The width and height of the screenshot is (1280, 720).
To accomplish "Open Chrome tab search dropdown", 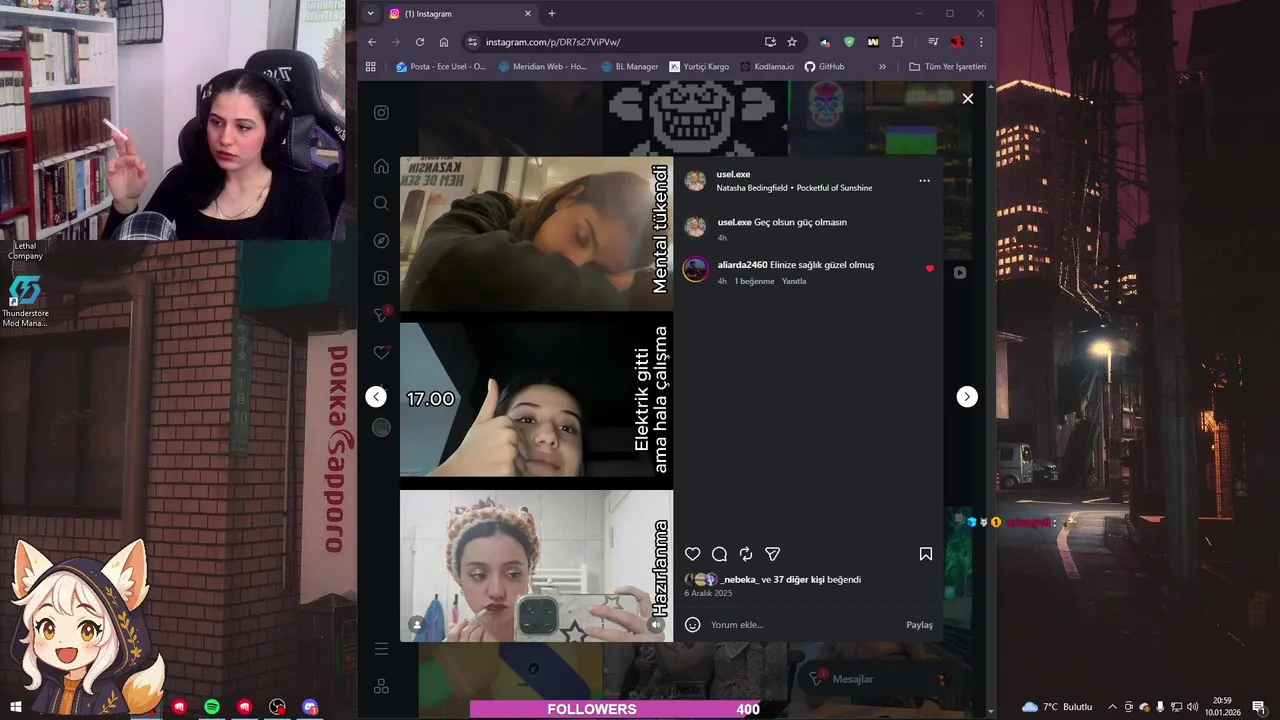I will [370, 14].
